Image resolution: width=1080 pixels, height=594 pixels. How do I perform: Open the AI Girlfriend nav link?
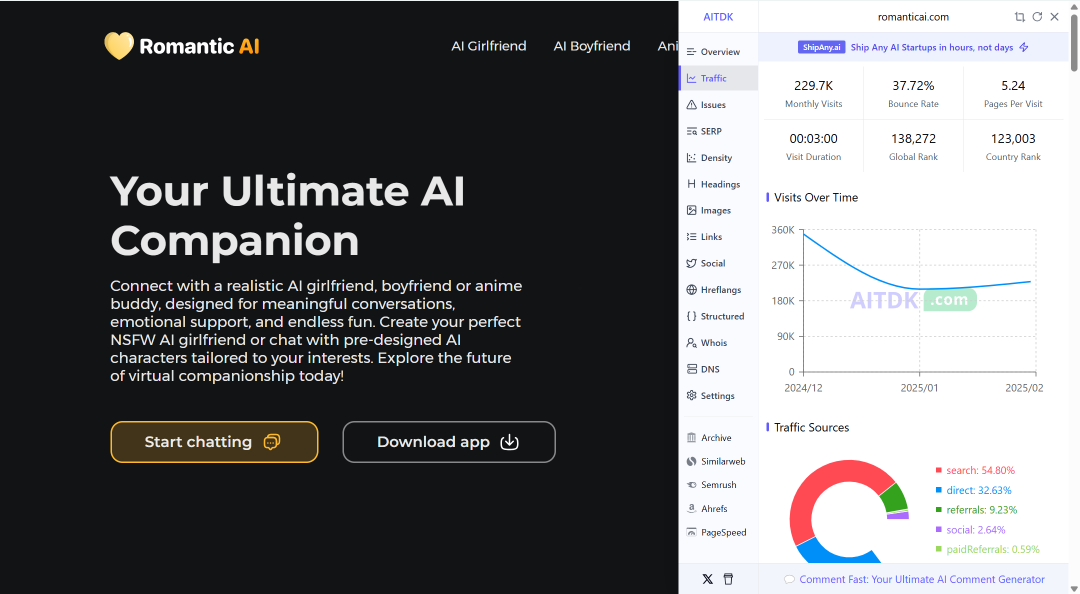(x=488, y=46)
